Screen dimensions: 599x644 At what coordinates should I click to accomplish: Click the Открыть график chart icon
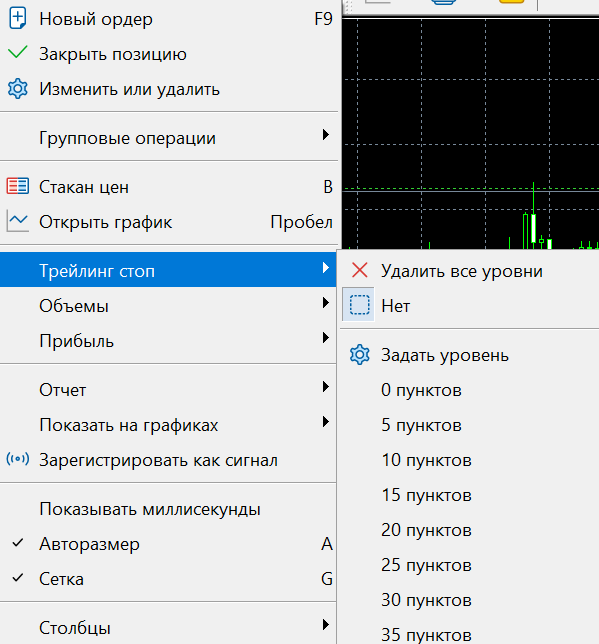(18, 221)
